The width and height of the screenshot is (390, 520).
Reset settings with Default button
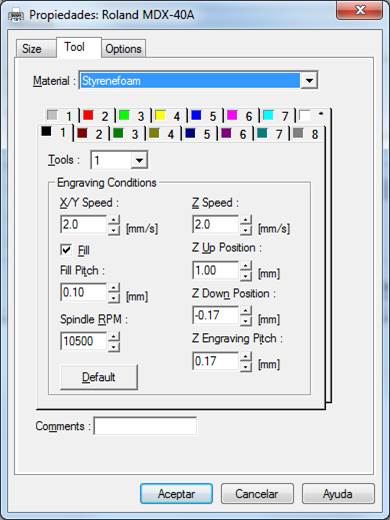(x=99, y=377)
